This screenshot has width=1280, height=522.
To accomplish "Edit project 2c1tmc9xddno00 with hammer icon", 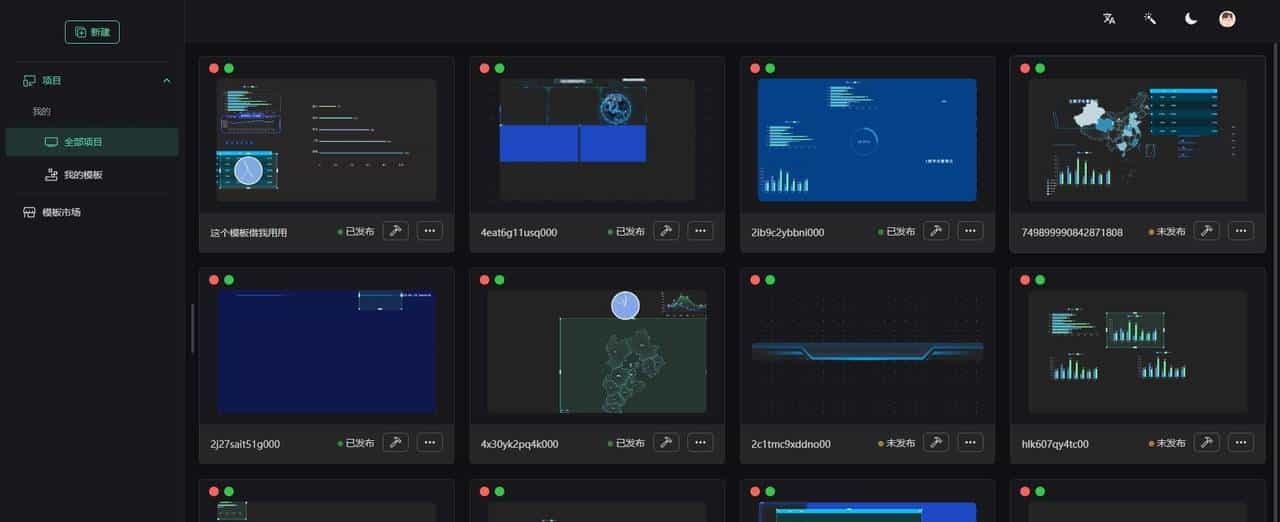I will pos(936,442).
